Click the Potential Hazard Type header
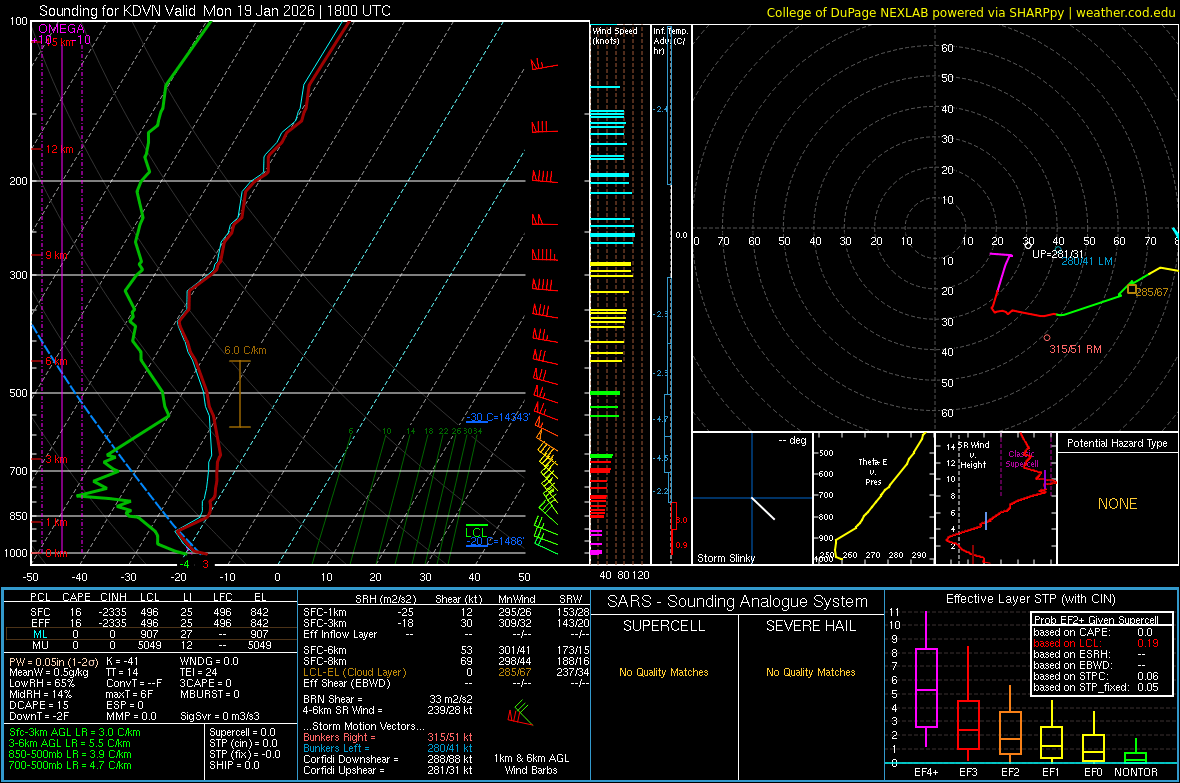The width and height of the screenshot is (1180, 783). click(x=1117, y=443)
